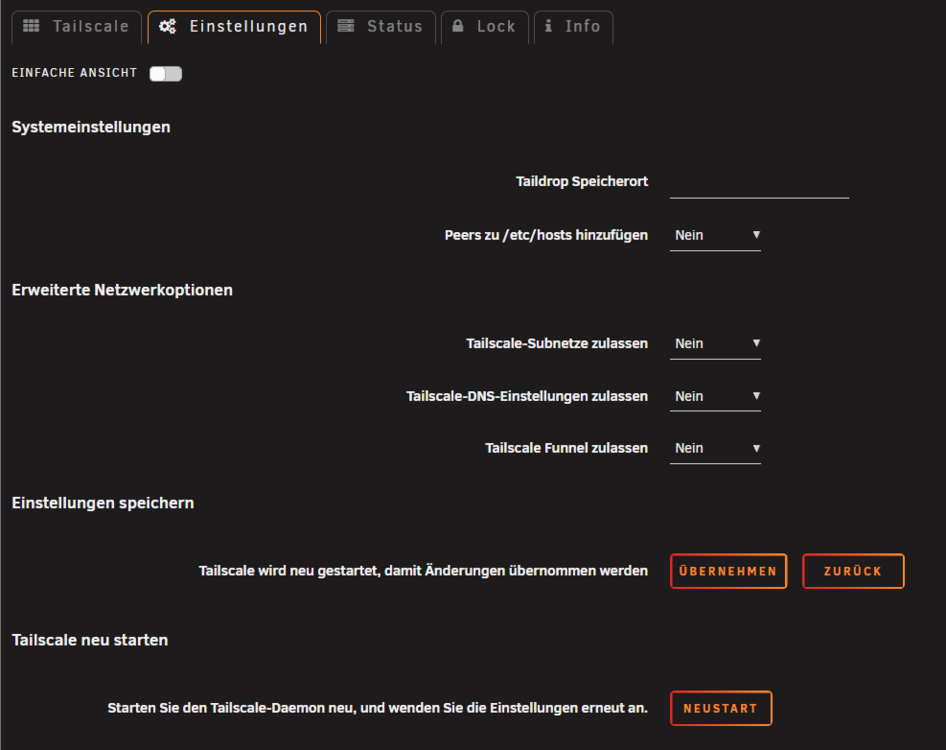This screenshot has height=750, width=946.
Task: Click the gears icon on Einstellungen tab
Action: pyautogui.click(x=167, y=26)
